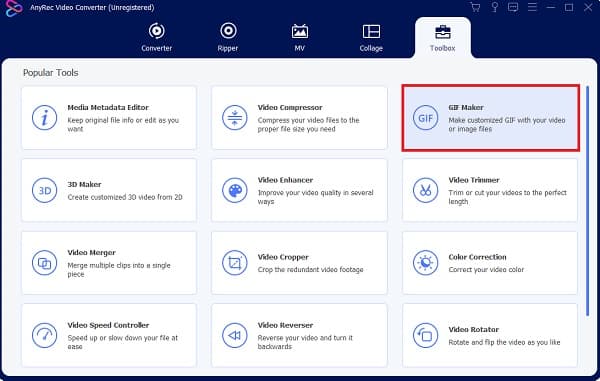Click the Video Rotator icon
Image resolution: width=600 pixels, height=381 pixels.
pos(426,335)
